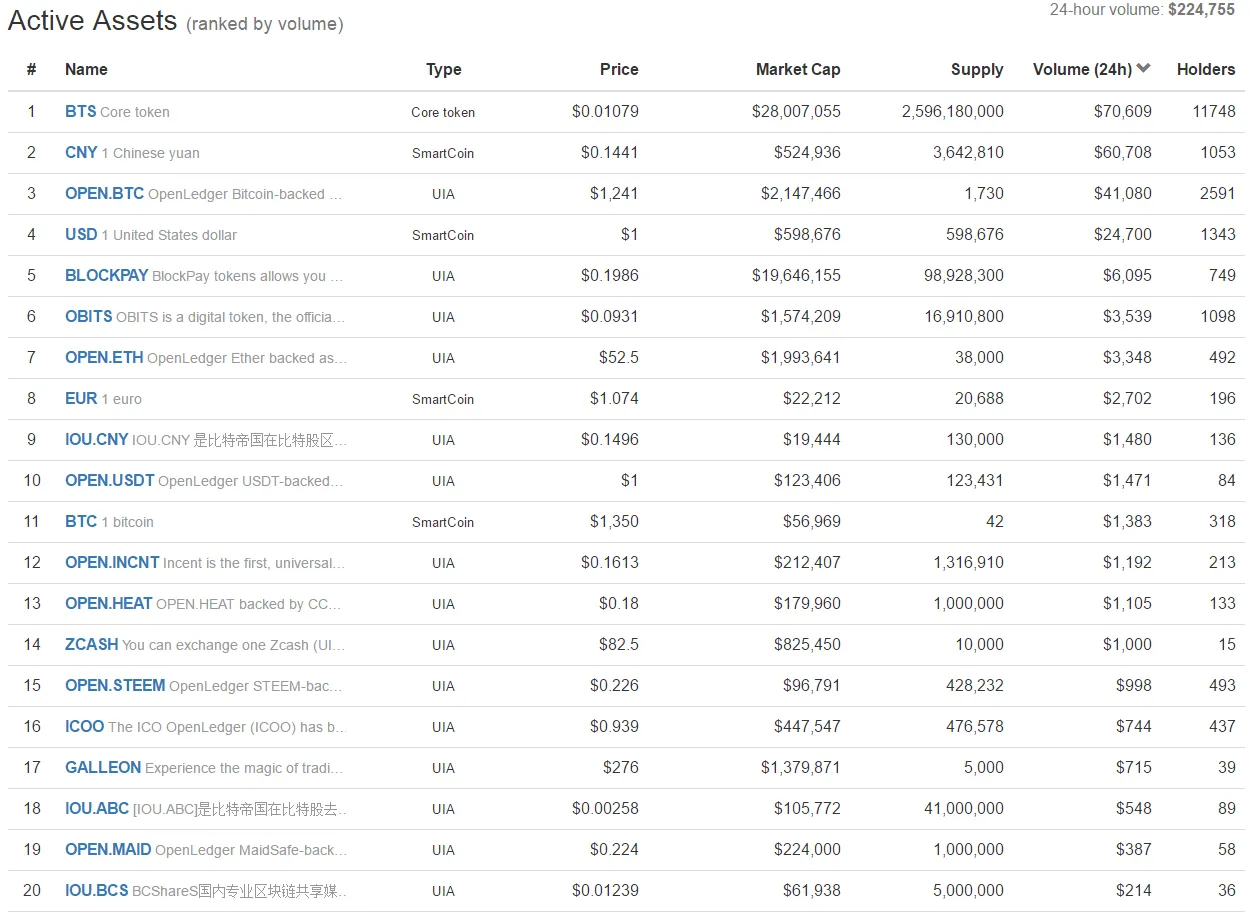Click the Volume (24h) header text
The image size is (1257, 915).
point(1082,70)
